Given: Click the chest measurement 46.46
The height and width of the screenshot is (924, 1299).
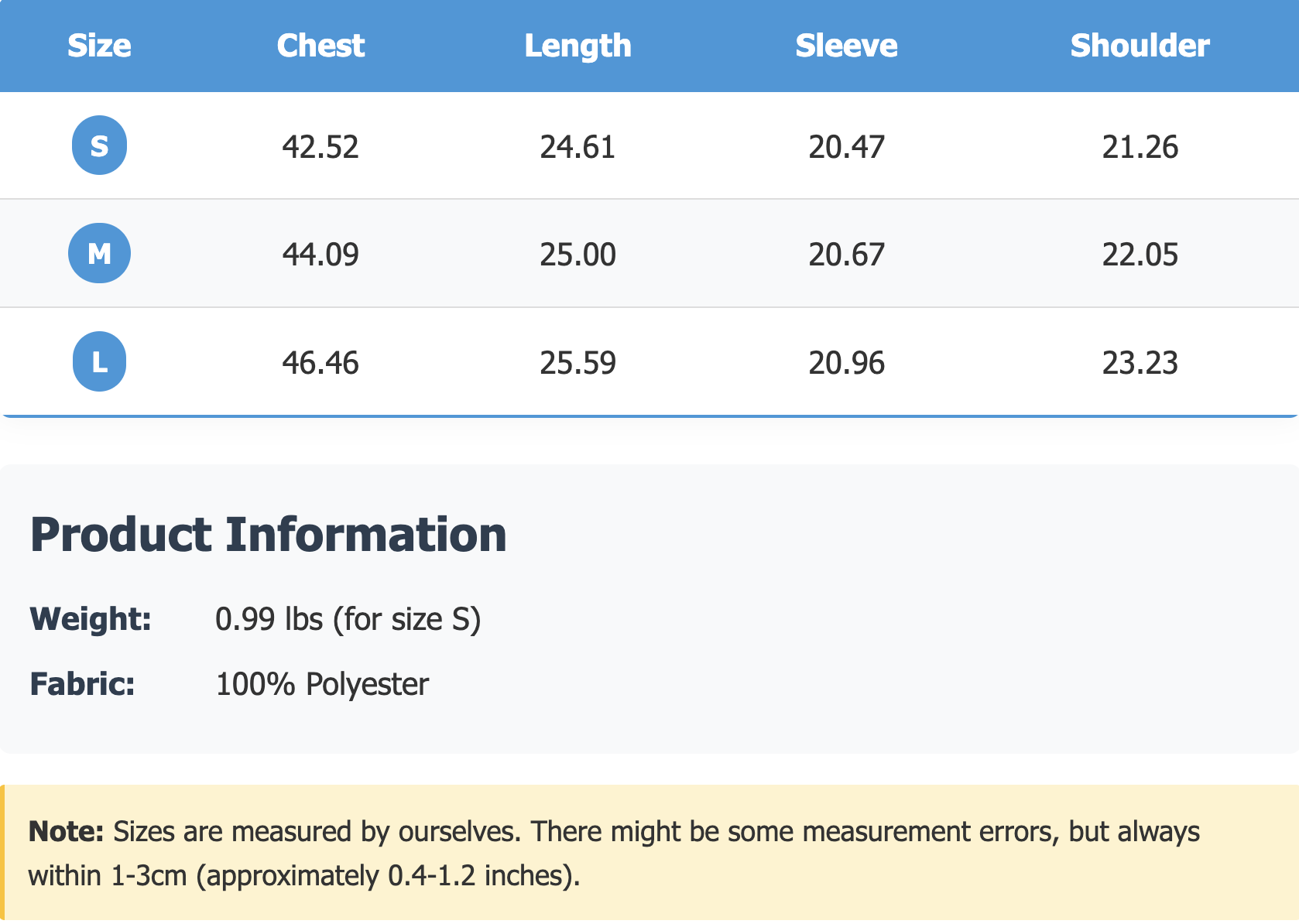Looking at the screenshot, I should click(320, 363).
